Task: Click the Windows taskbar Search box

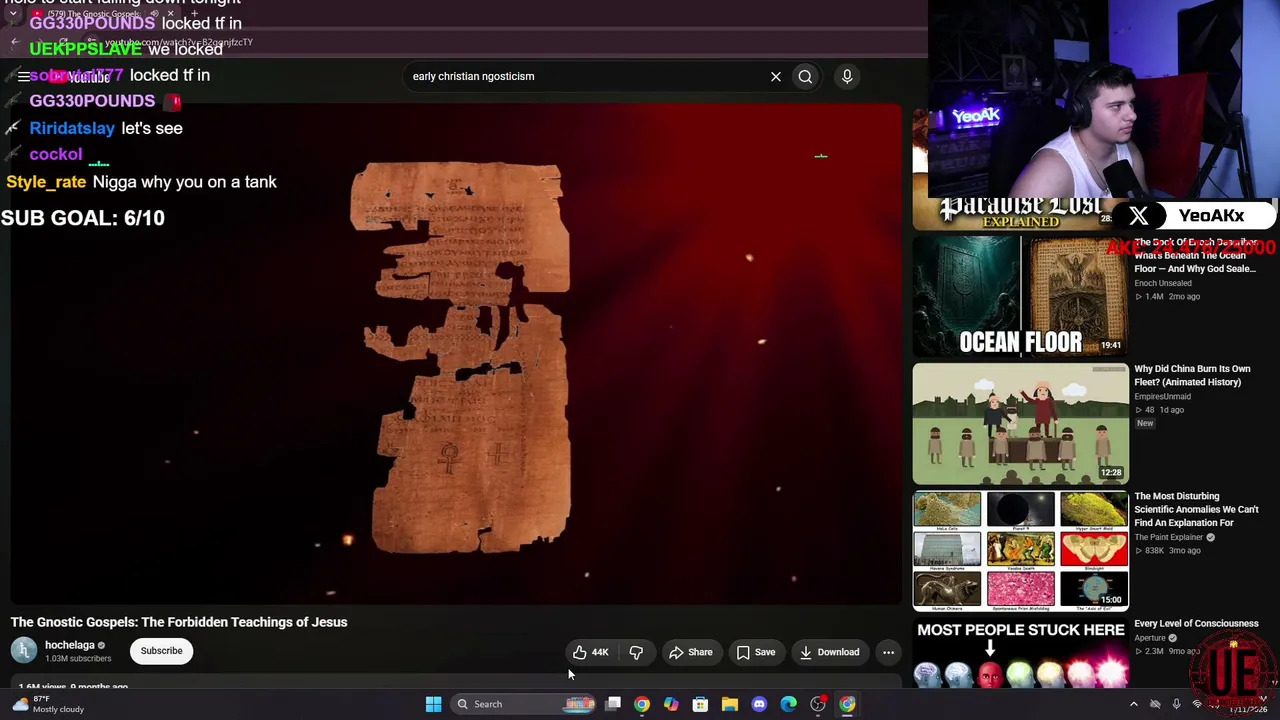Action: tap(523, 704)
